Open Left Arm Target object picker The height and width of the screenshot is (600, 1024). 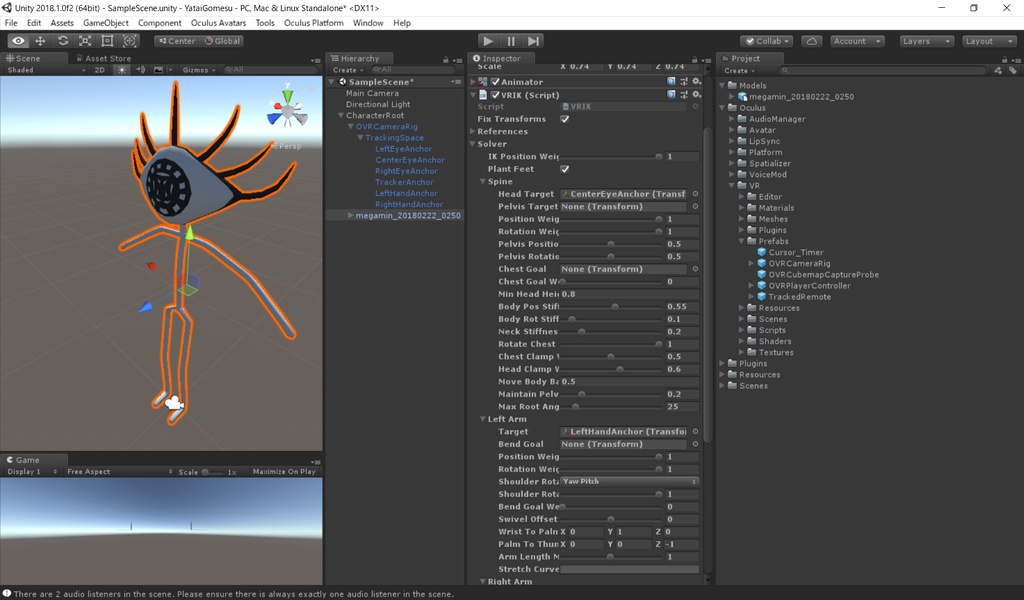coord(695,432)
